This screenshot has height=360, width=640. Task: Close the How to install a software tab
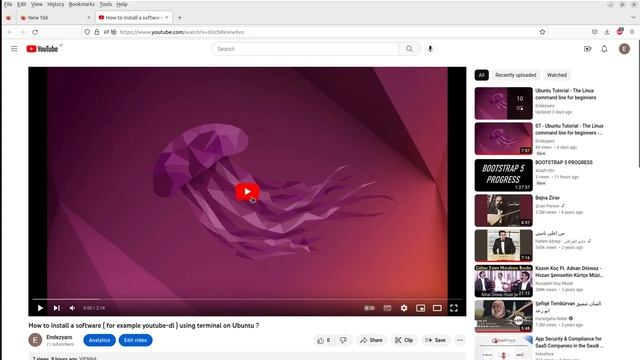click(x=167, y=18)
